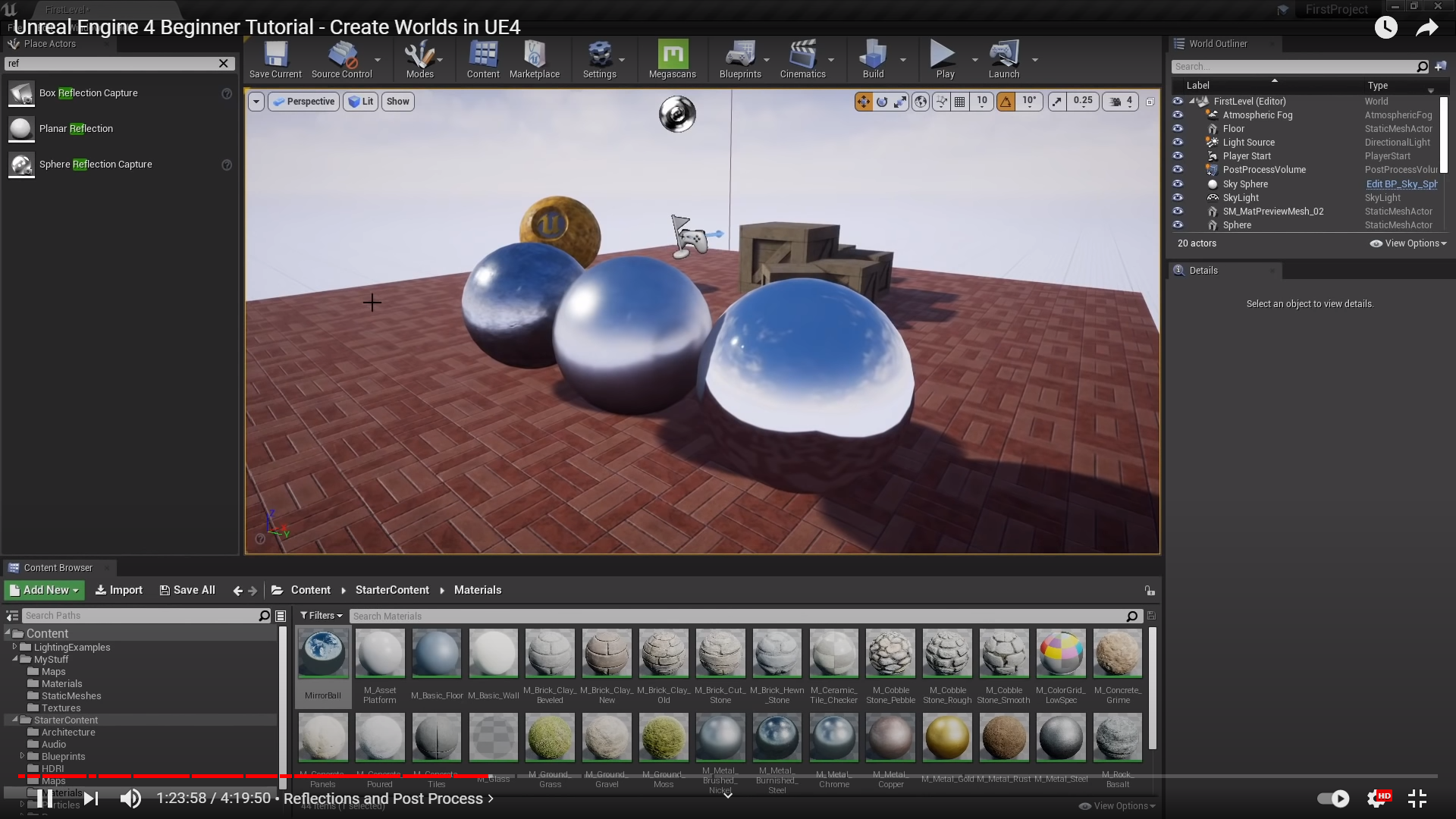Image resolution: width=1456 pixels, height=819 pixels.
Task: Toggle YouTube autoplay switch
Action: [1333, 799]
